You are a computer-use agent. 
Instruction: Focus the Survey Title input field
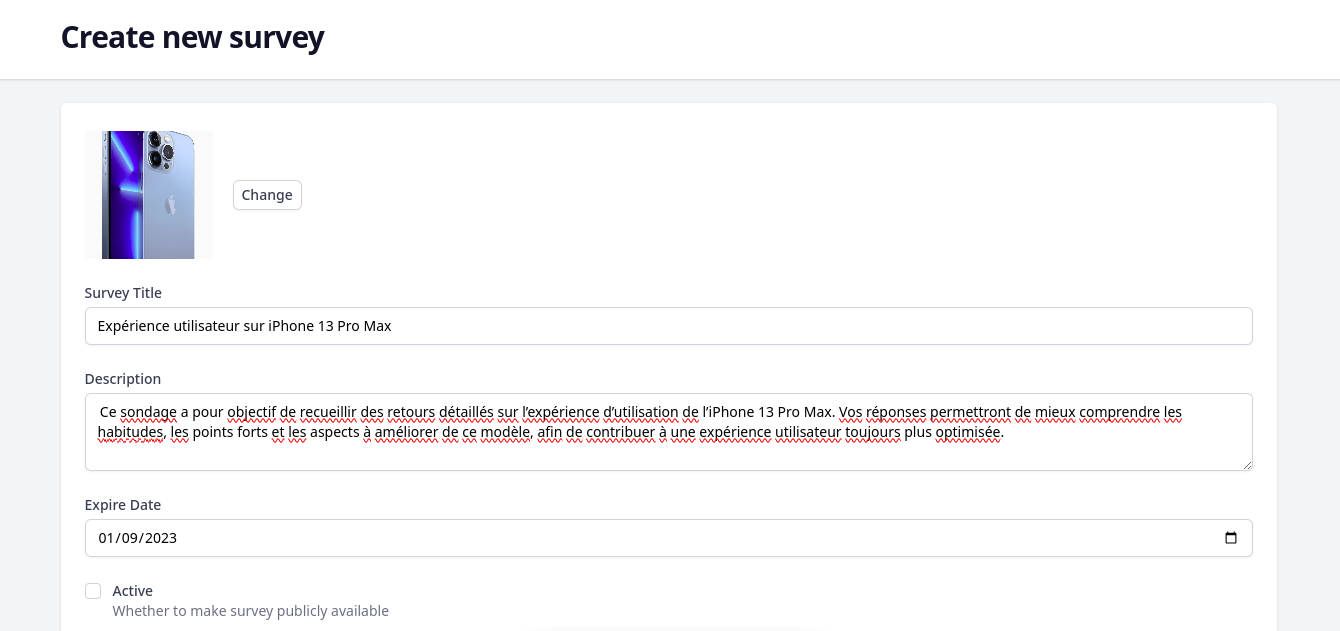668,326
